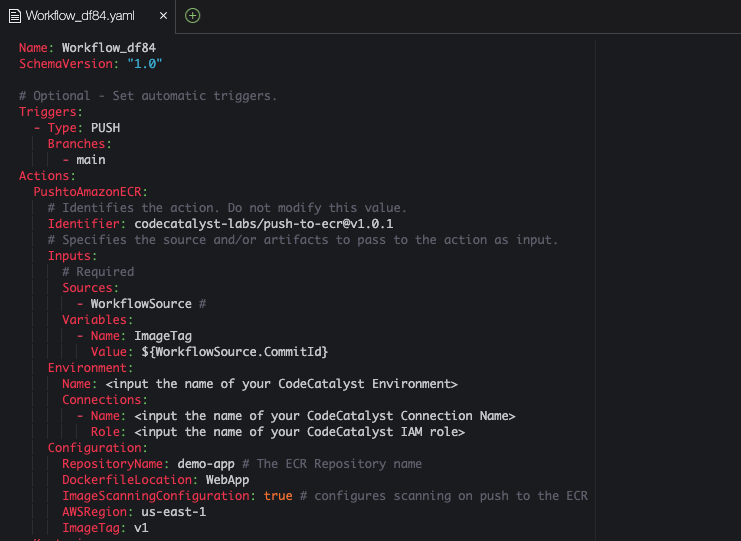741x541 pixels.
Task: Click the CodeCatalyst Environment name placeholder
Action: coord(281,384)
